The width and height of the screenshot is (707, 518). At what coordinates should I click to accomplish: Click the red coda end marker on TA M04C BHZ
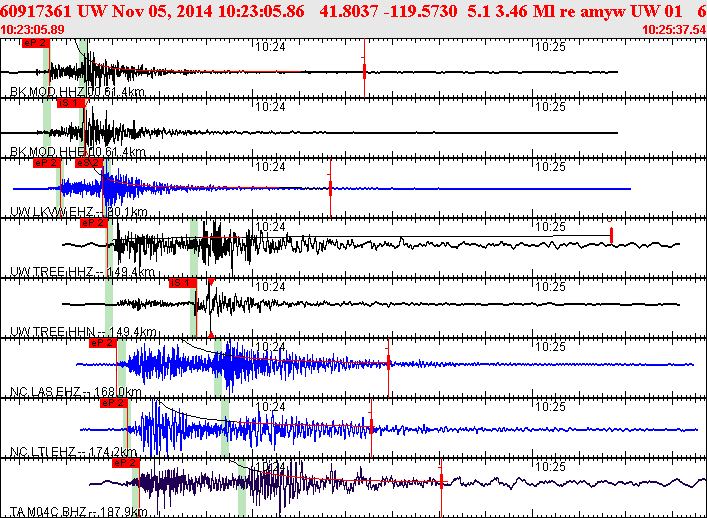[x=441, y=481]
